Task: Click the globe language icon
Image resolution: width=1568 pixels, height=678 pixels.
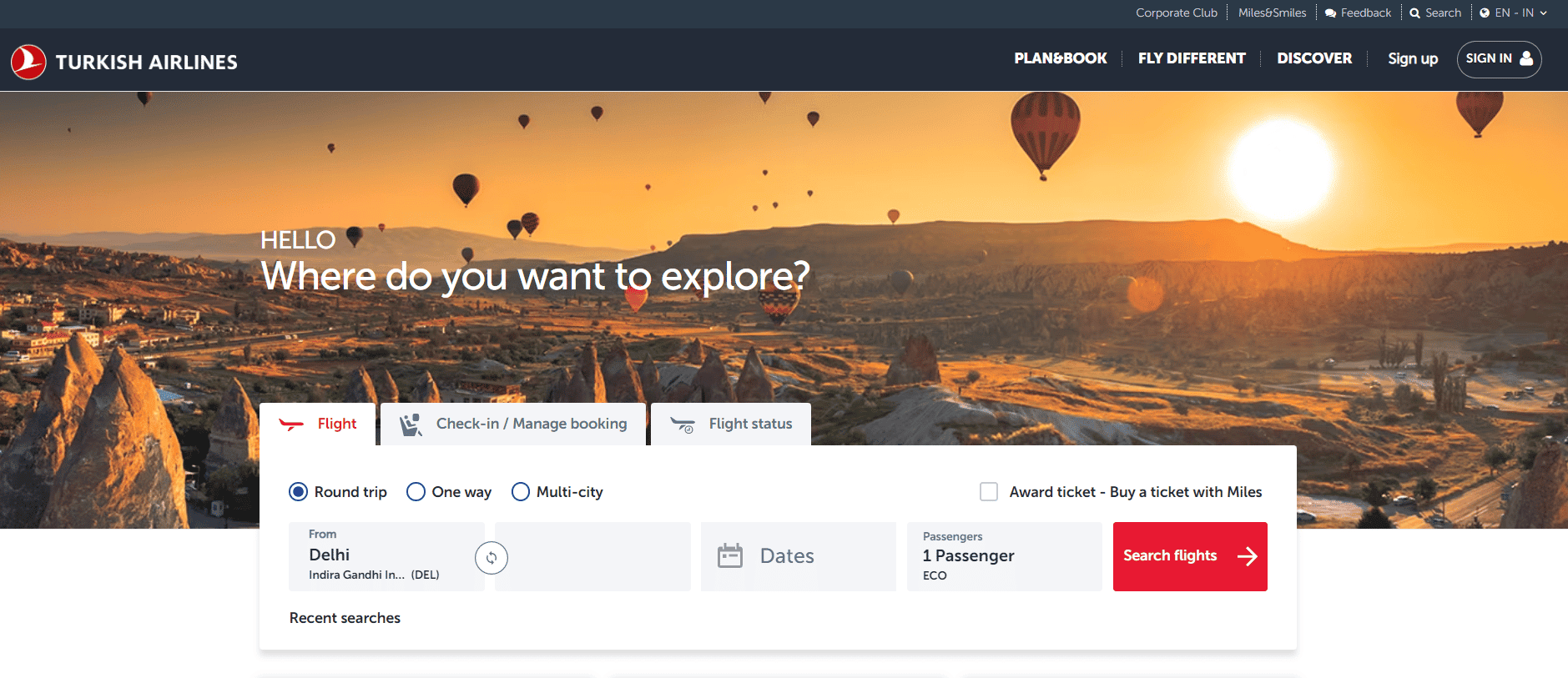Action: 1485,13
